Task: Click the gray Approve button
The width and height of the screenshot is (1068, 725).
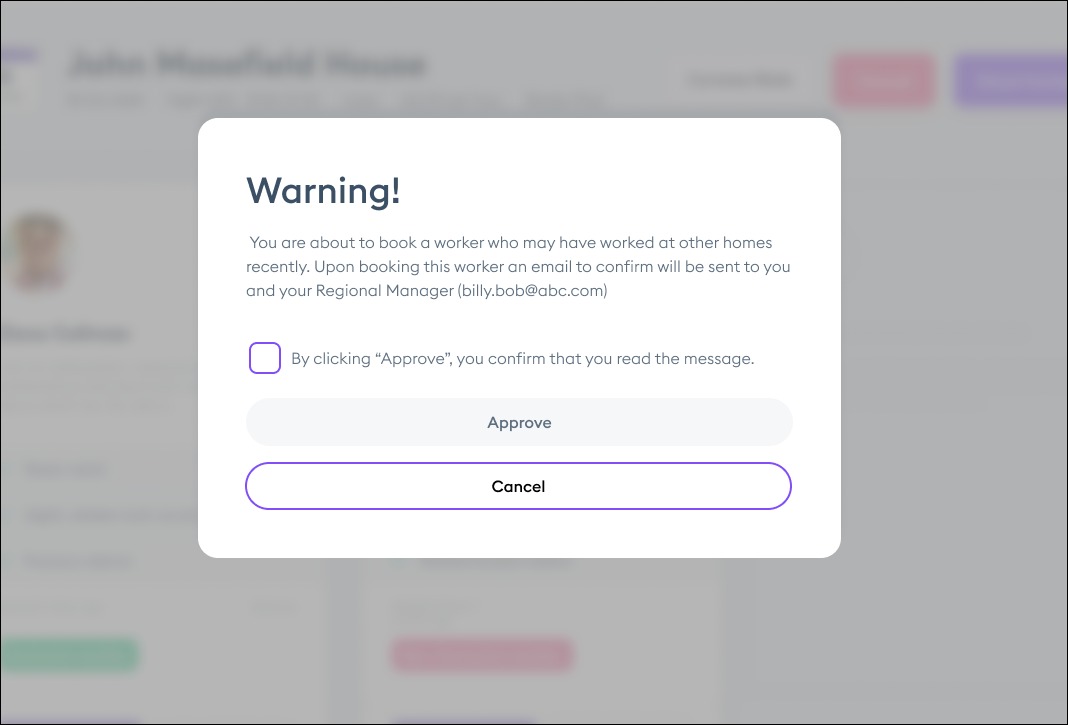Action: tap(519, 423)
